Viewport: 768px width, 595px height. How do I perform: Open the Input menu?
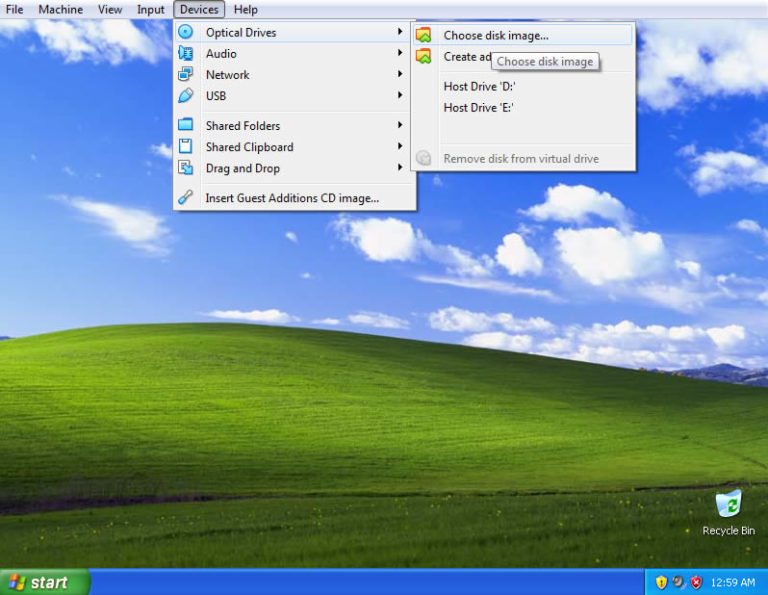coord(150,9)
